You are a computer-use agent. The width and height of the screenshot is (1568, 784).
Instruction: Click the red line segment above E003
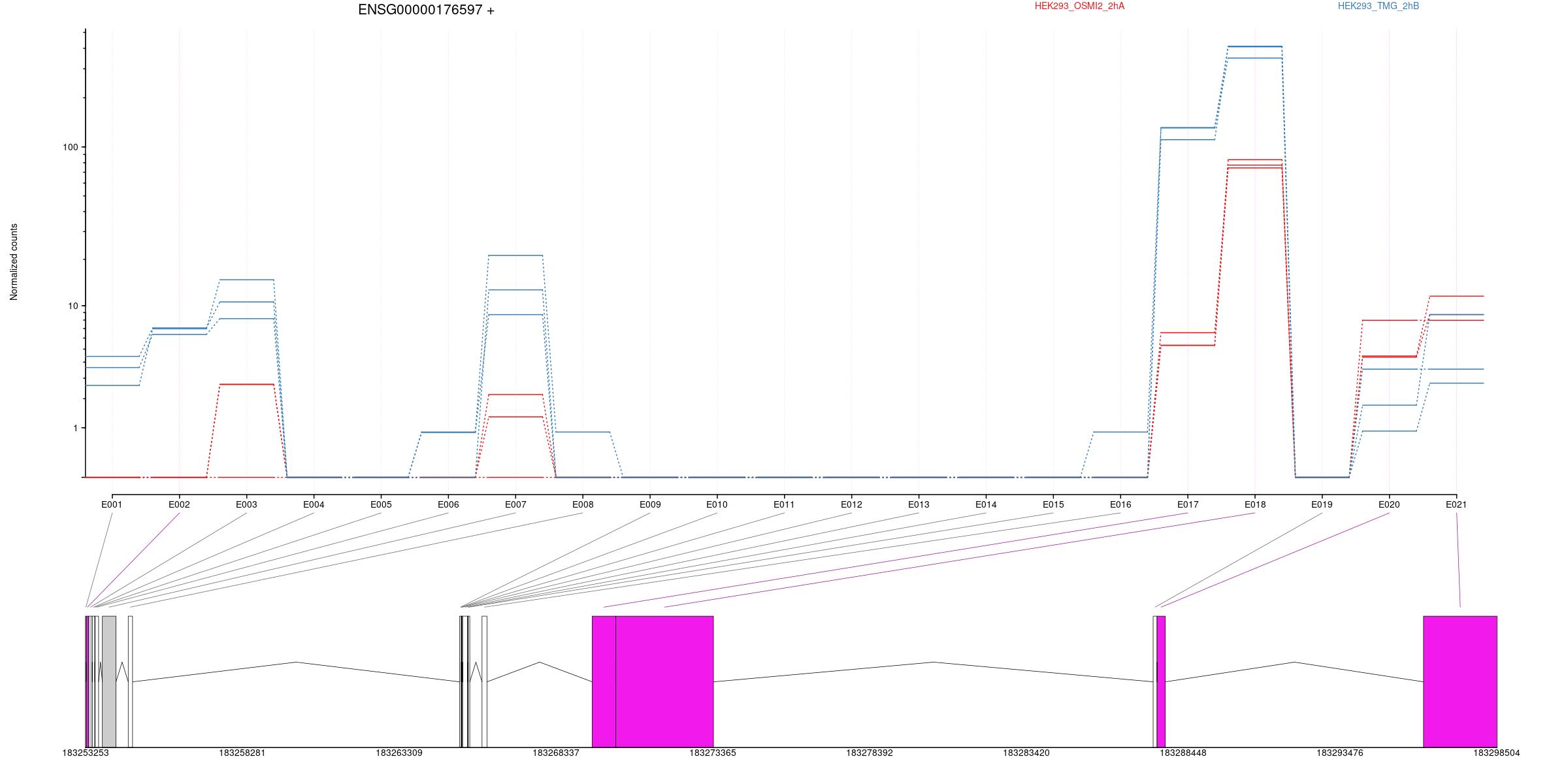click(246, 384)
